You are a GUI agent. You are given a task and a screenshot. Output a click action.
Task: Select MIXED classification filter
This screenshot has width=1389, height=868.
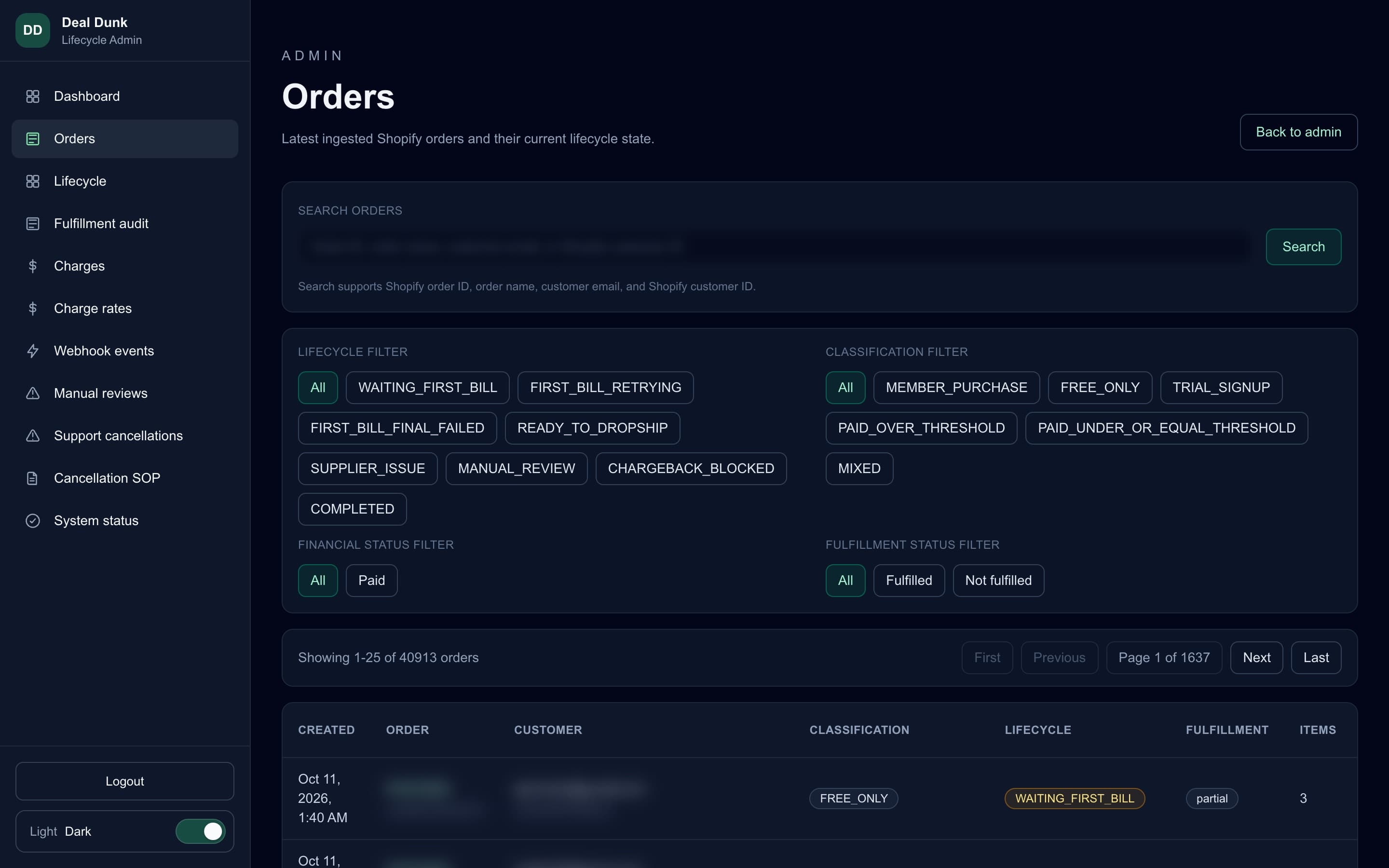[859, 468]
